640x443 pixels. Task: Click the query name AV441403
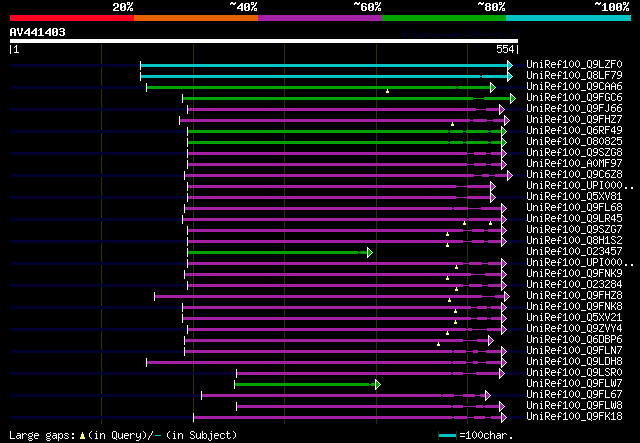tap(38, 32)
